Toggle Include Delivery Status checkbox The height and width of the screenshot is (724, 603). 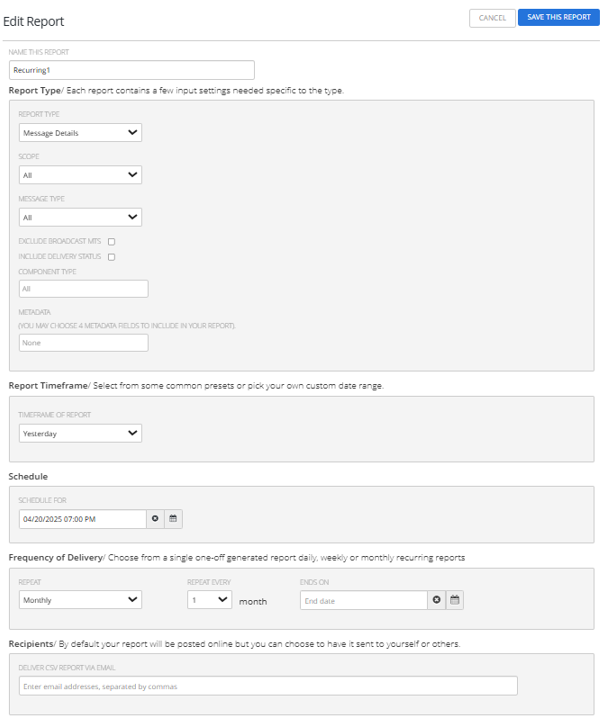click(112, 257)
